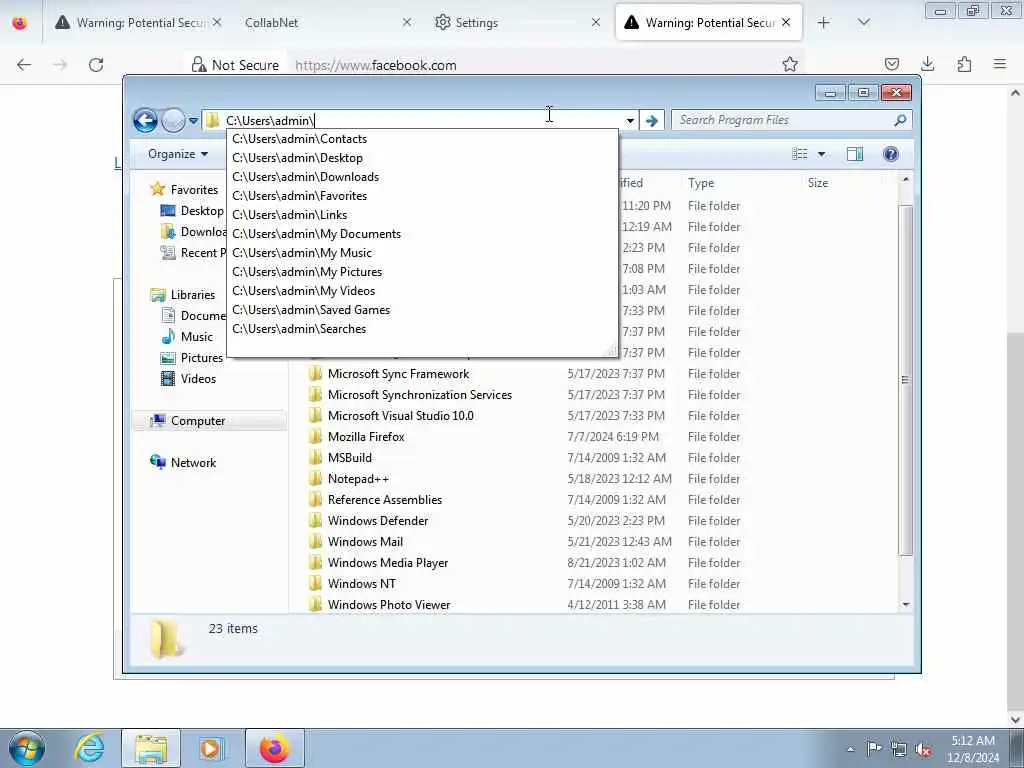The image size is (1024, 768).
Task: Choose C:\Users\admin\Saved Games suggestion
Action: [422, 310]
